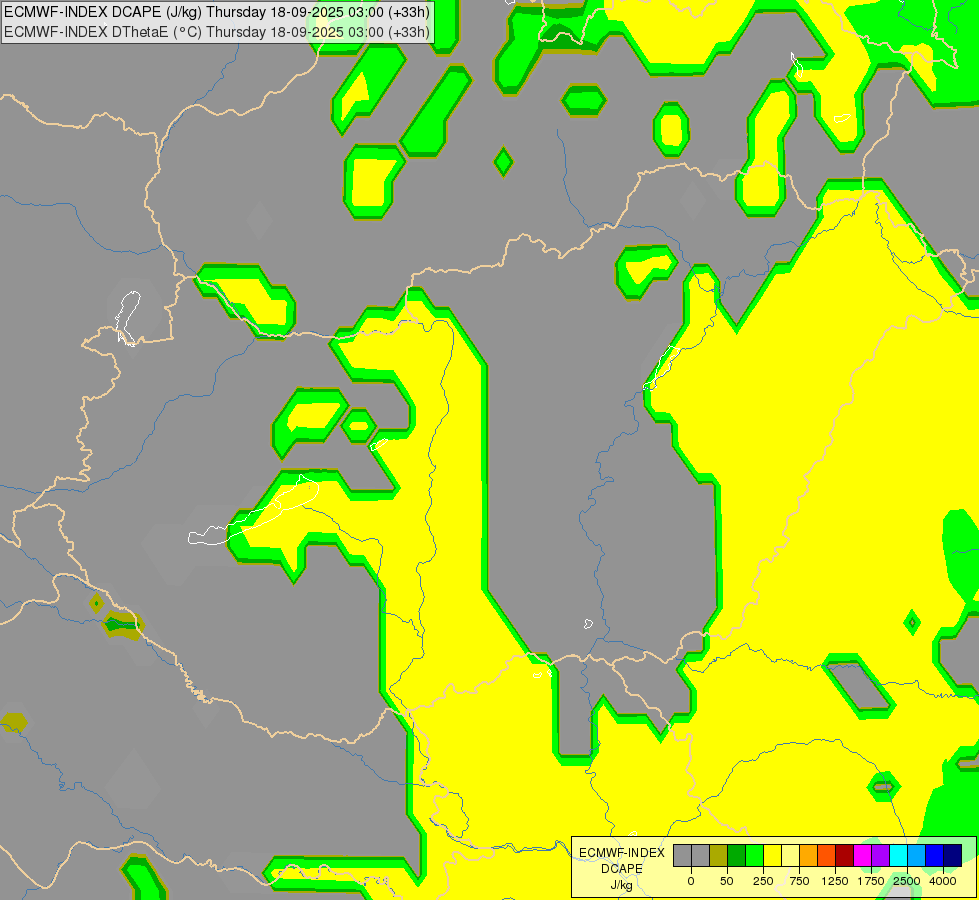Click the dark green swatch in the legend
Viewport: 979px width, 900px height.
coord(737,855)
